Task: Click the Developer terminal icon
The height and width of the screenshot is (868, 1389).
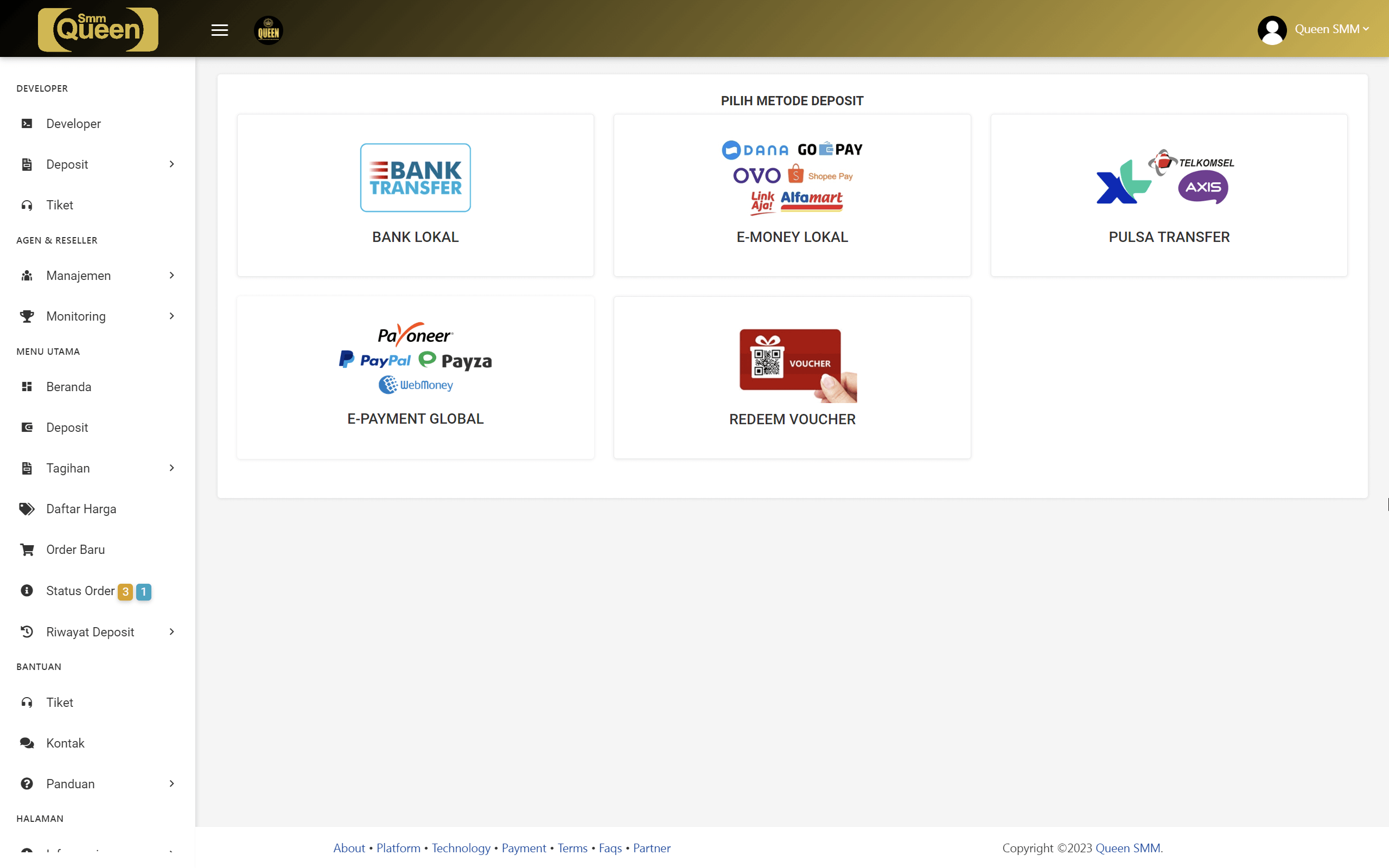Action: tap(27, 124)
